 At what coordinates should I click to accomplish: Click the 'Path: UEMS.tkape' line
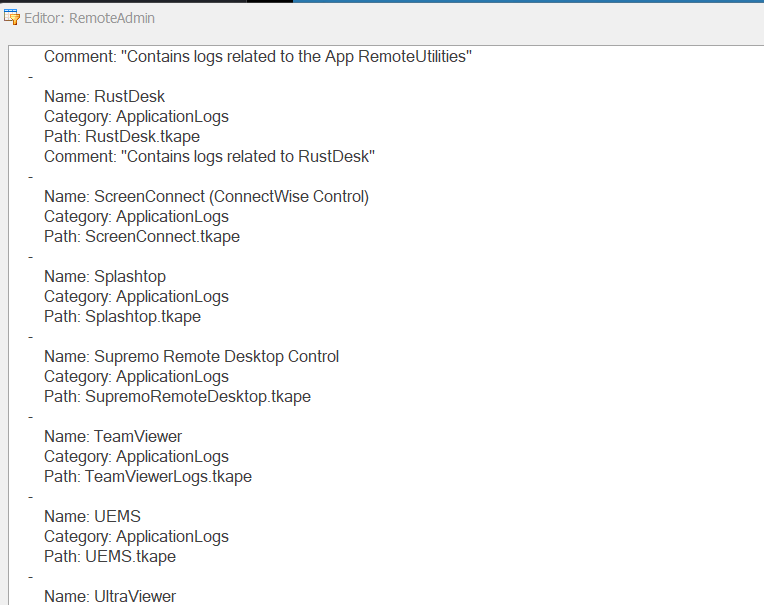coord(110,556)
